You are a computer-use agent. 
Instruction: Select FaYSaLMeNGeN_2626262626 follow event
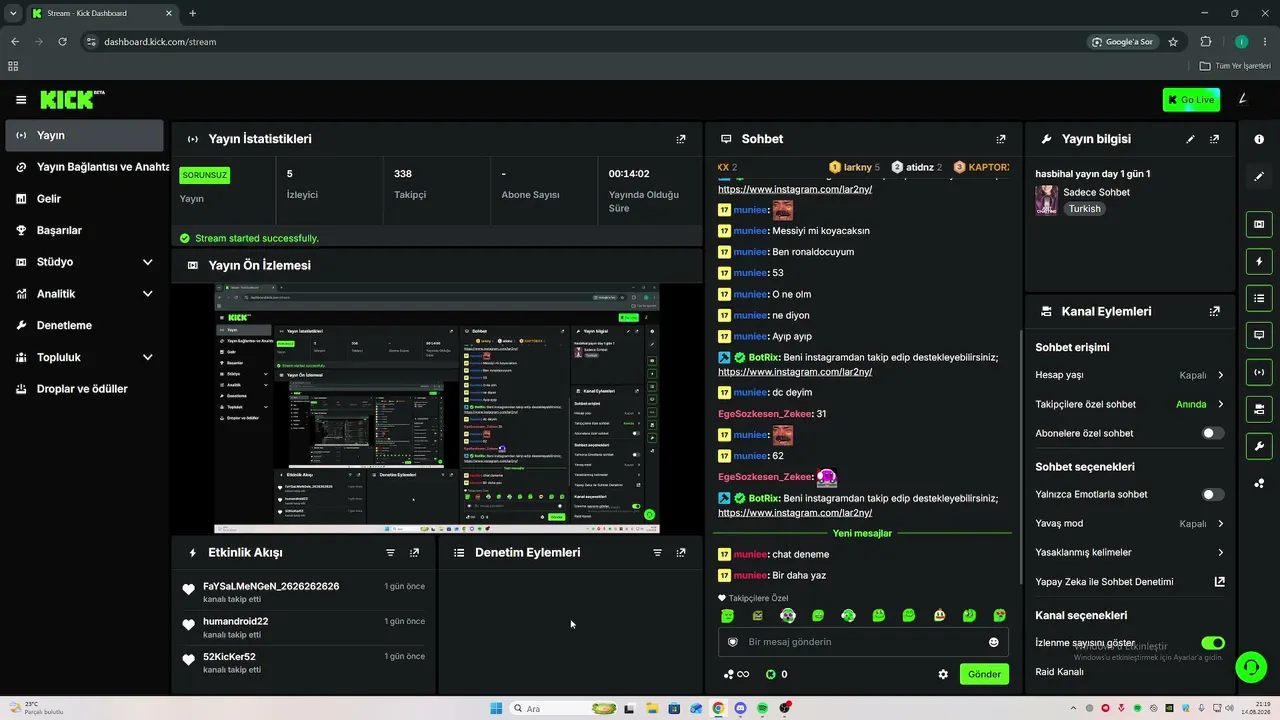point(304,592)
